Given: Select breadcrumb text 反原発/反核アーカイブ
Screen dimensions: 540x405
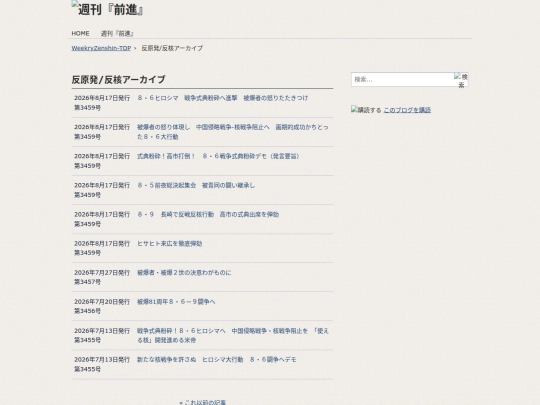Looking at the screenshot, I should 172,48.
